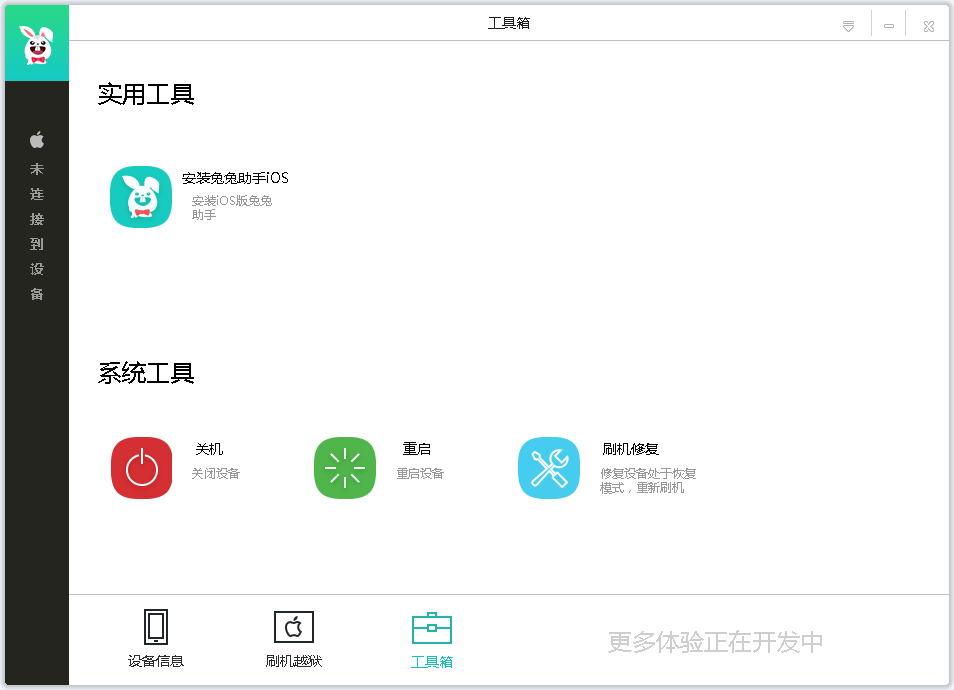Click the 重启 restart label

[417, 448]
